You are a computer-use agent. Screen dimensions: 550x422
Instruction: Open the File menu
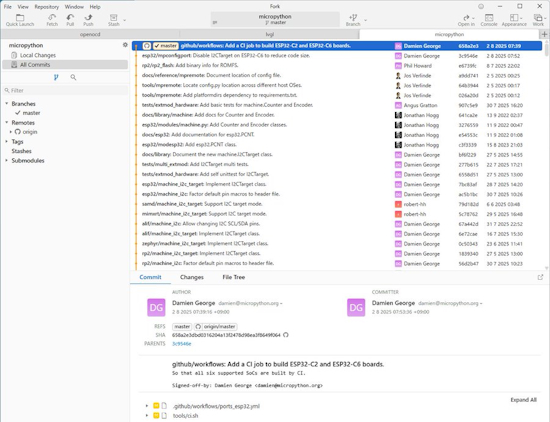tap(8, 7)
